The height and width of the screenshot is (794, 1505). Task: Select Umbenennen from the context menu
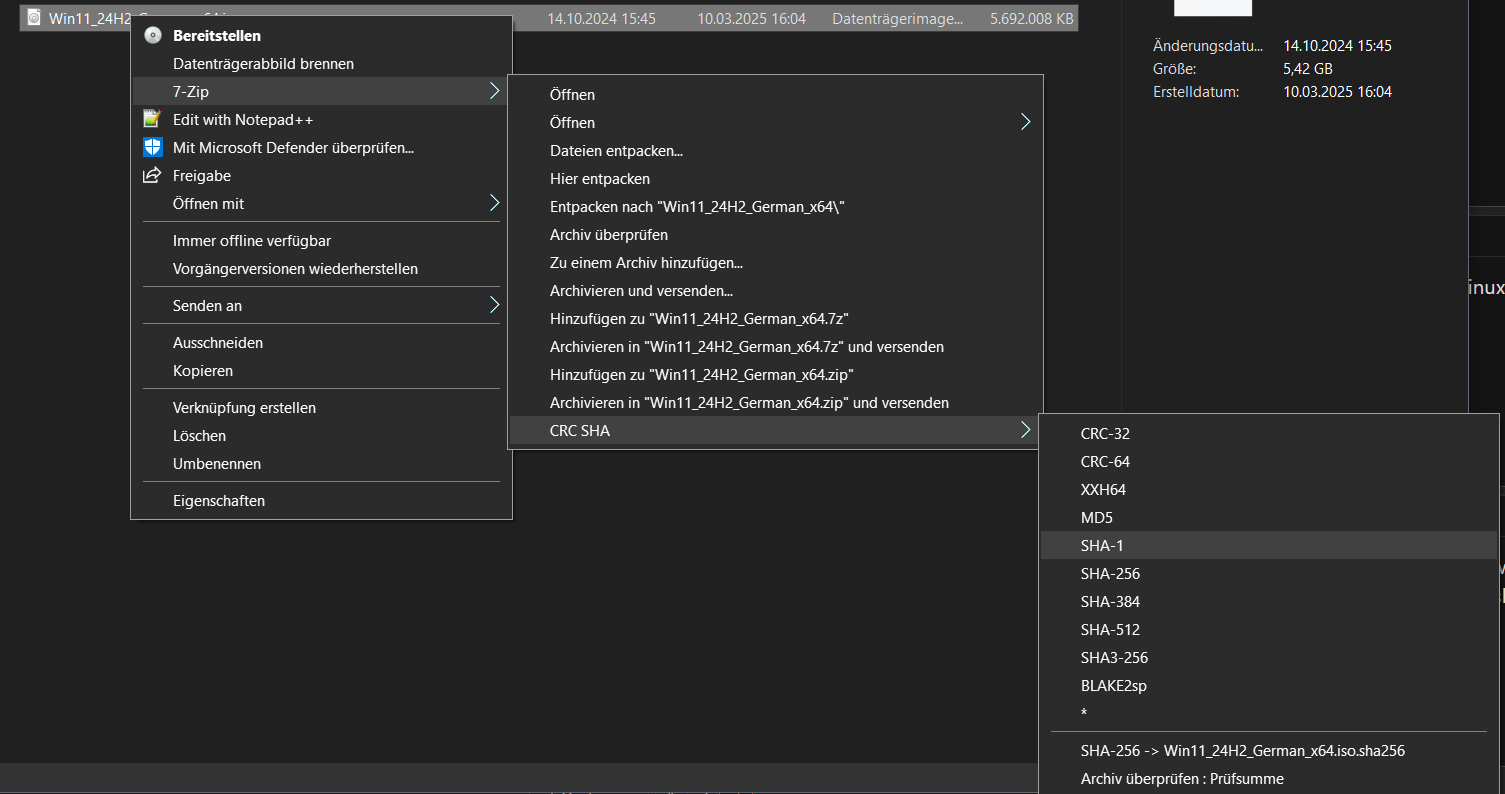tap(321, 464)
